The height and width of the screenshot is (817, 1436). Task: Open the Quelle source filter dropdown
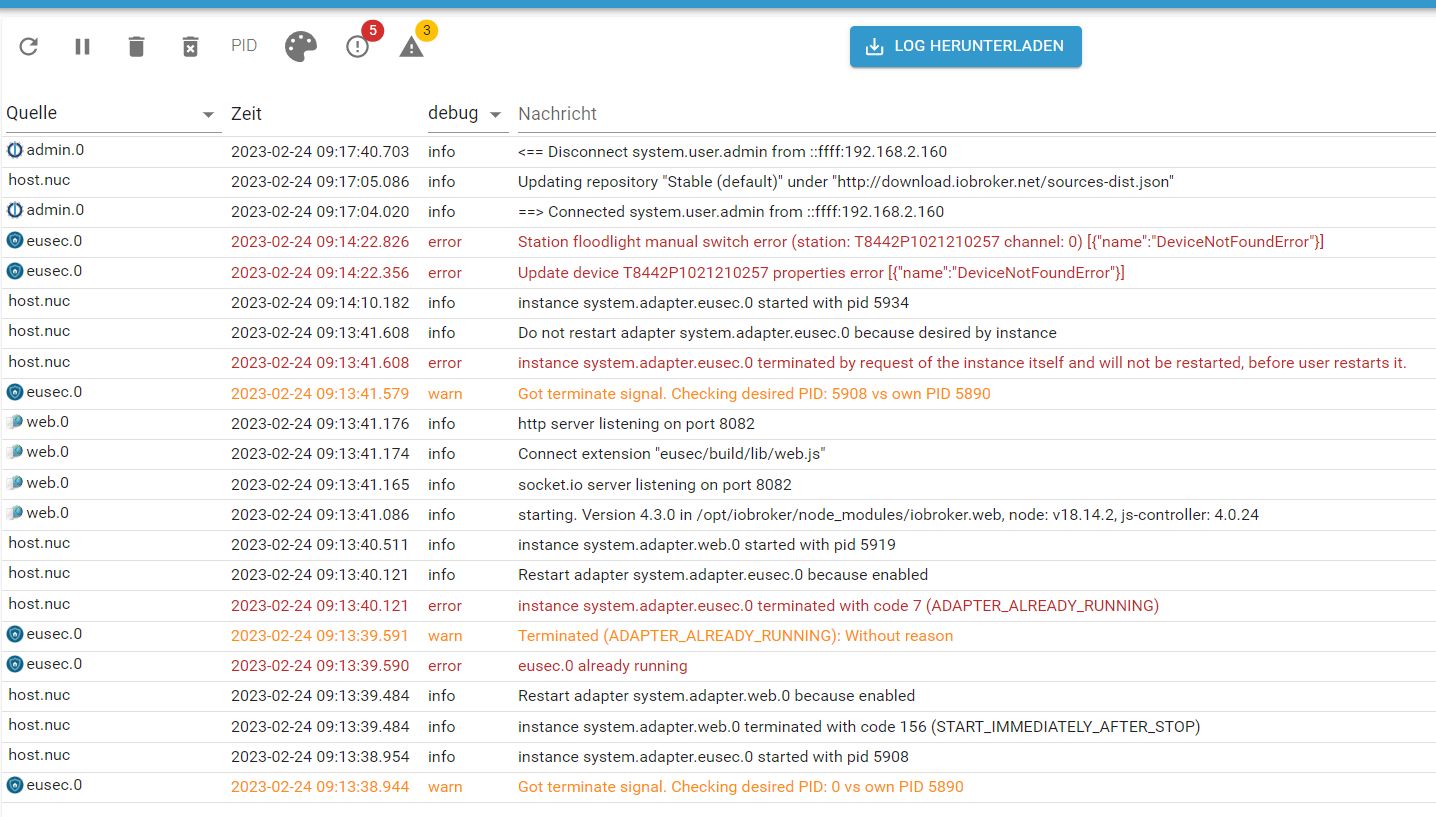tap(112, 114)
